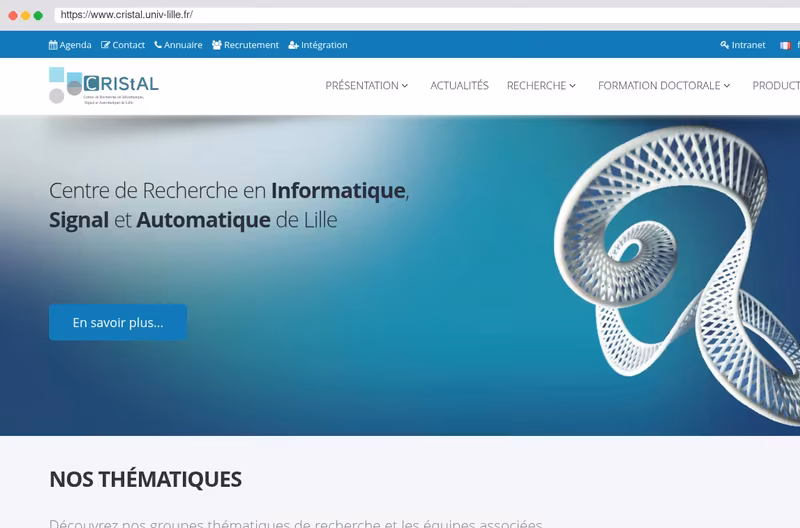Screen dimensions: 800x528
Task: Click the Intégration user-plus icon
Action: (x=293, y=45)
